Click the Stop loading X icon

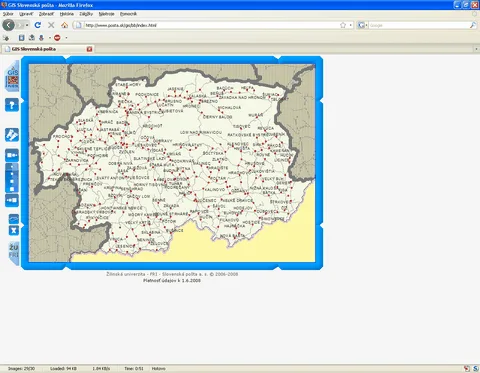[x=51, y=25]
